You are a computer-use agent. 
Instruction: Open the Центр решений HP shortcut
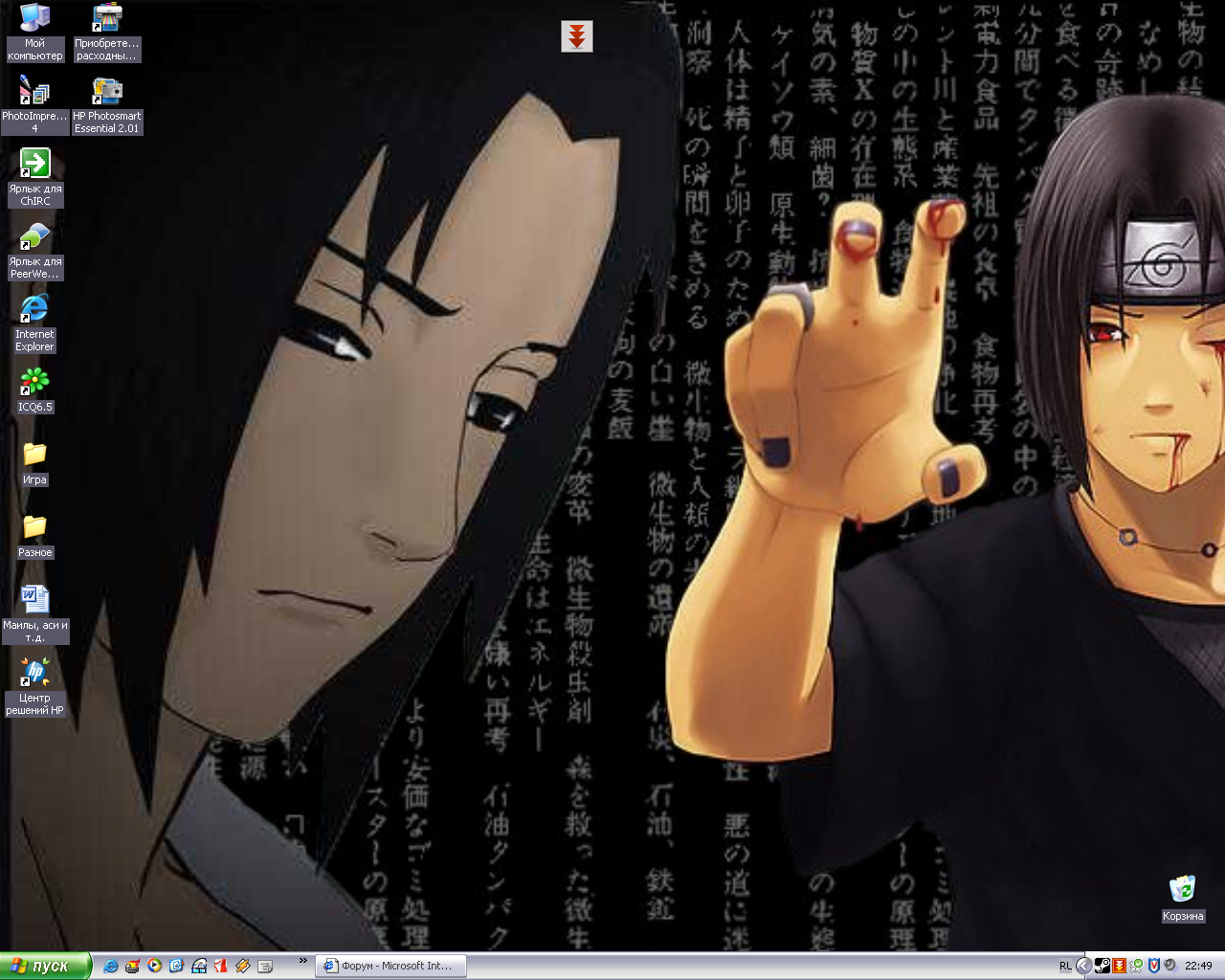pos(34,673)
